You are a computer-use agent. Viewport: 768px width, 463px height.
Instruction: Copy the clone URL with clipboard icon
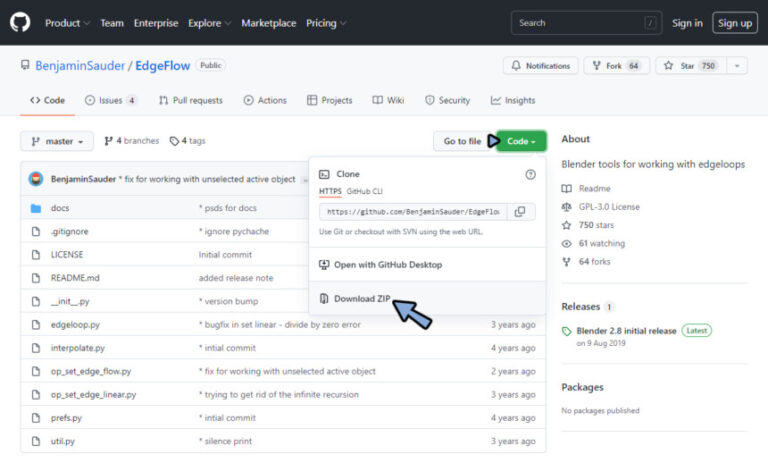(520, 212)
